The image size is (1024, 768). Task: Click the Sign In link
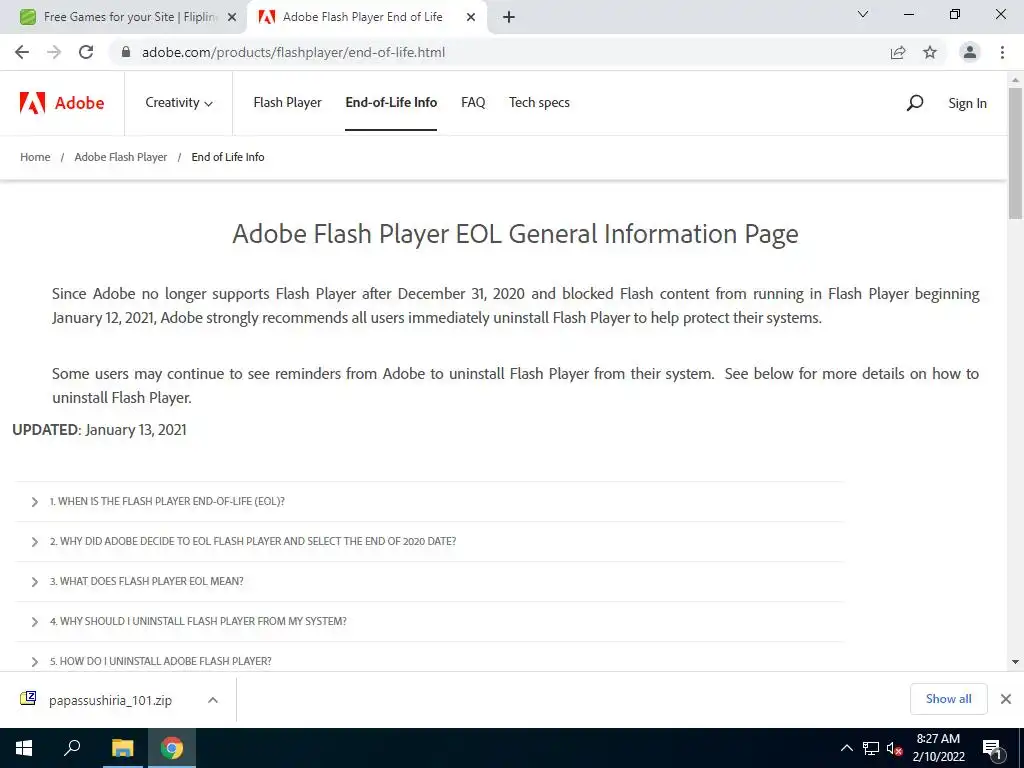pos(967,103)
